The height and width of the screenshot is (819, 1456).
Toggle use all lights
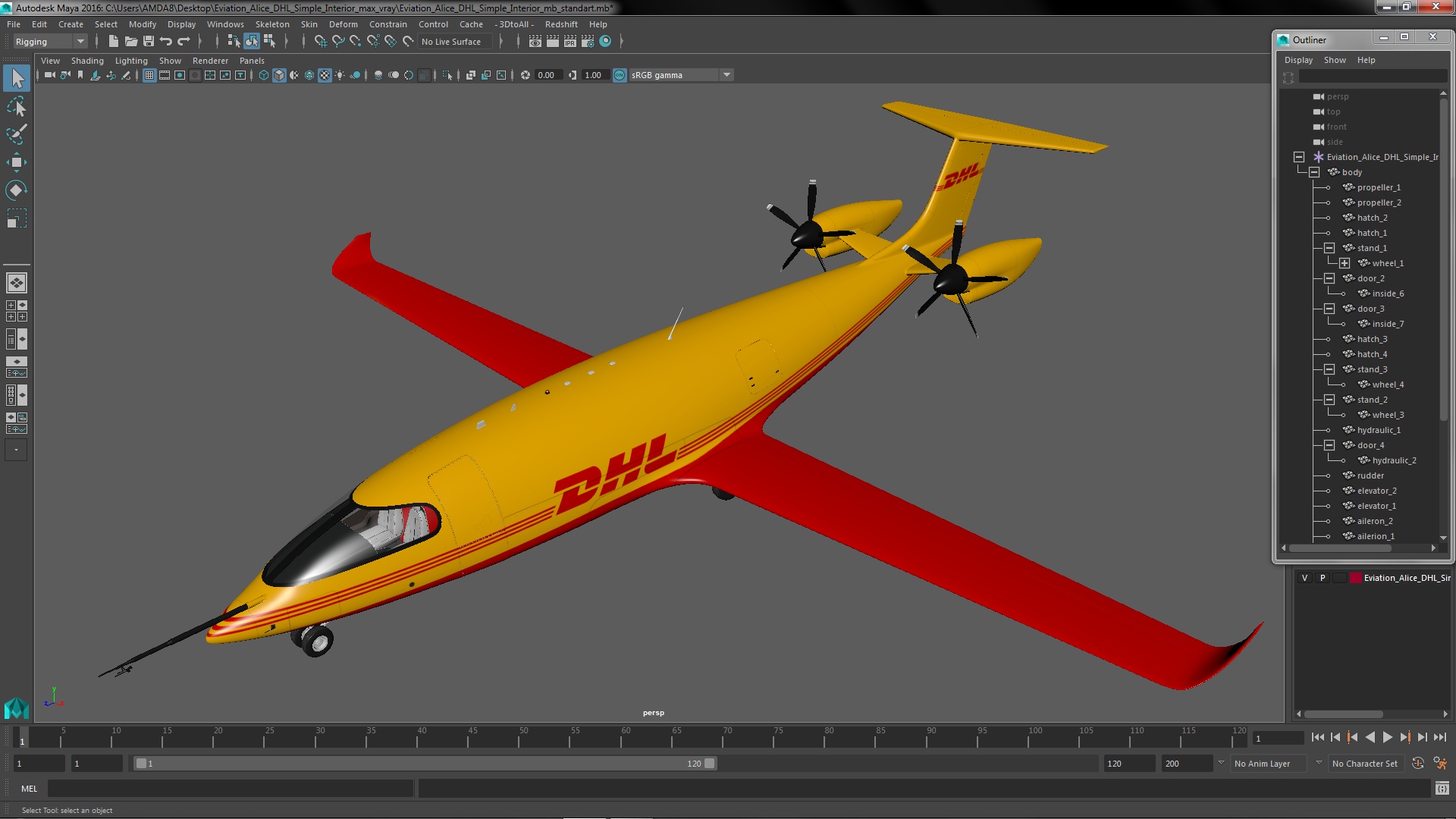[340, 75]
